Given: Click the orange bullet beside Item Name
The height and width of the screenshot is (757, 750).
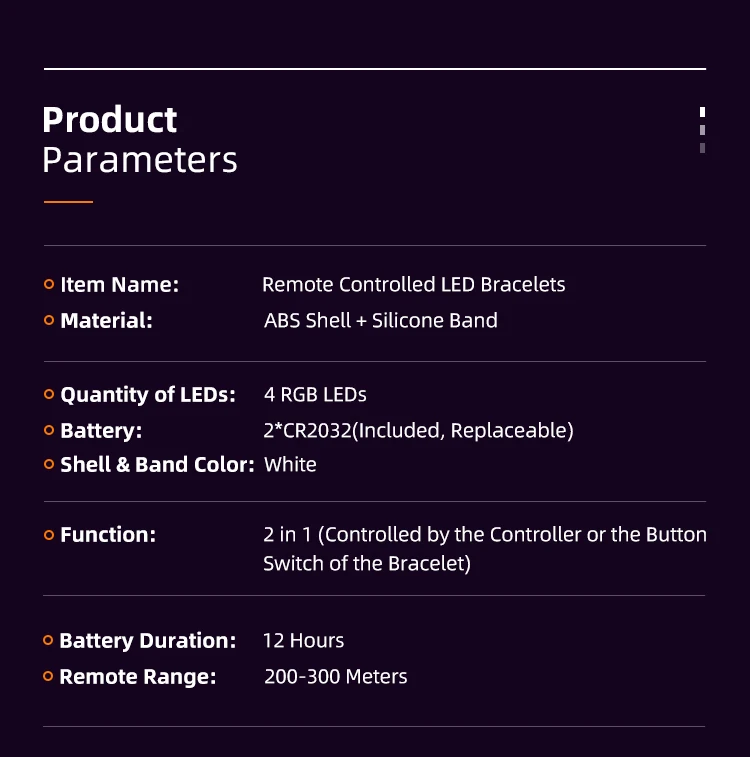Looking at the screenshot, I should point(49,285).
